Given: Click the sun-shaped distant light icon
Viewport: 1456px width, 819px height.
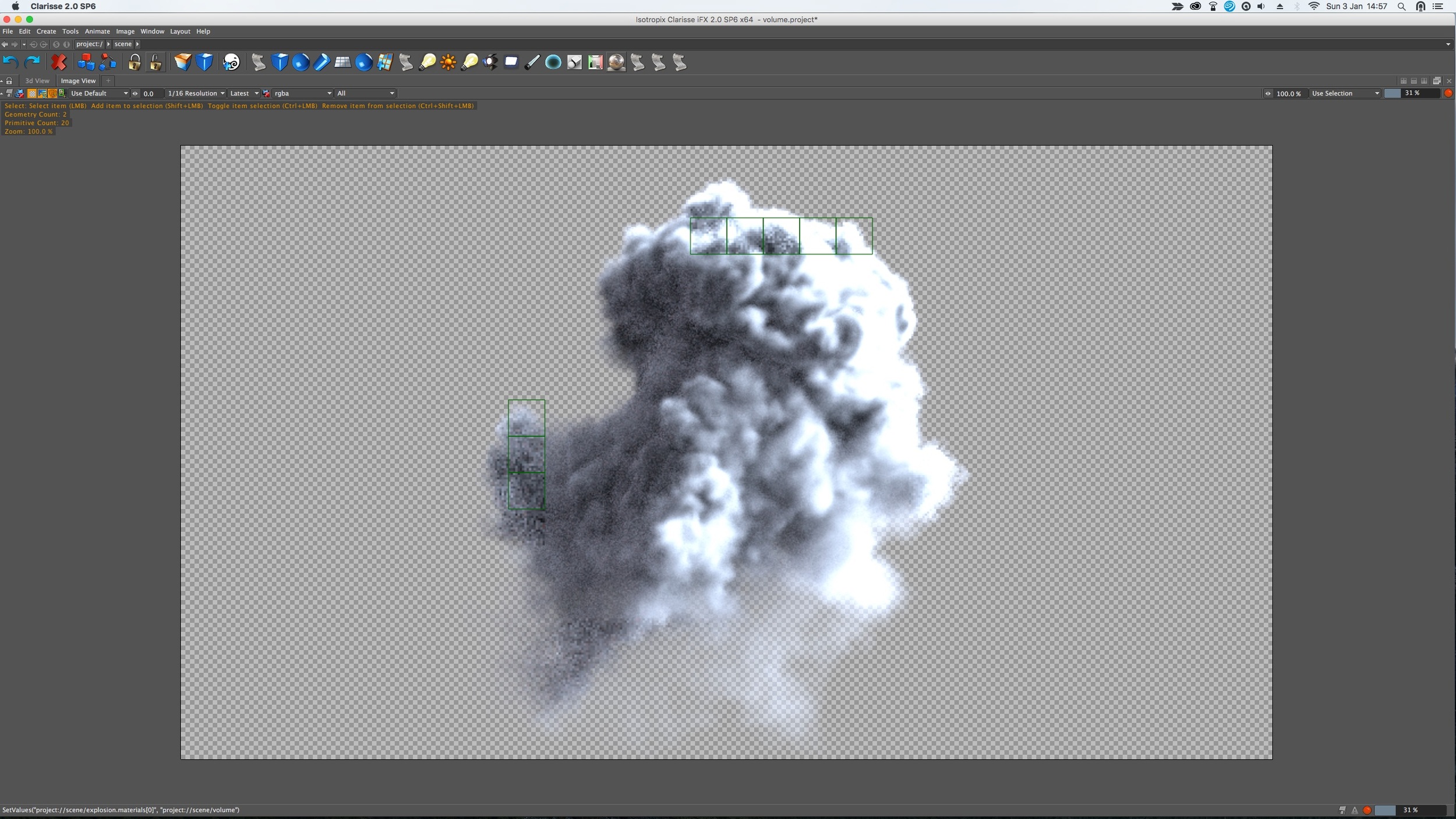Looking at the screenshot, I should [448, 62].
